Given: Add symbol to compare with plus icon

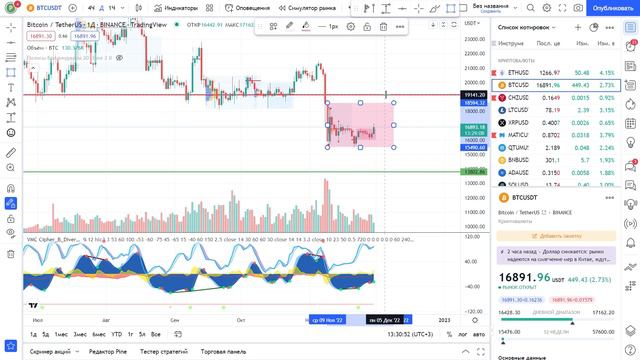Looking at the screenshot, I should [73, 8].
